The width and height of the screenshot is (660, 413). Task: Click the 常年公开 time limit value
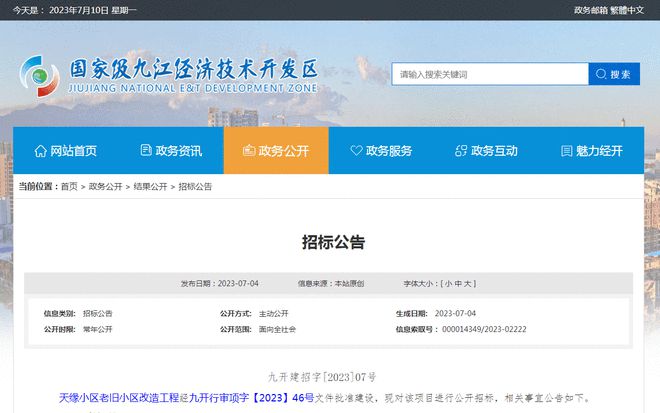[x=98, y=330]
